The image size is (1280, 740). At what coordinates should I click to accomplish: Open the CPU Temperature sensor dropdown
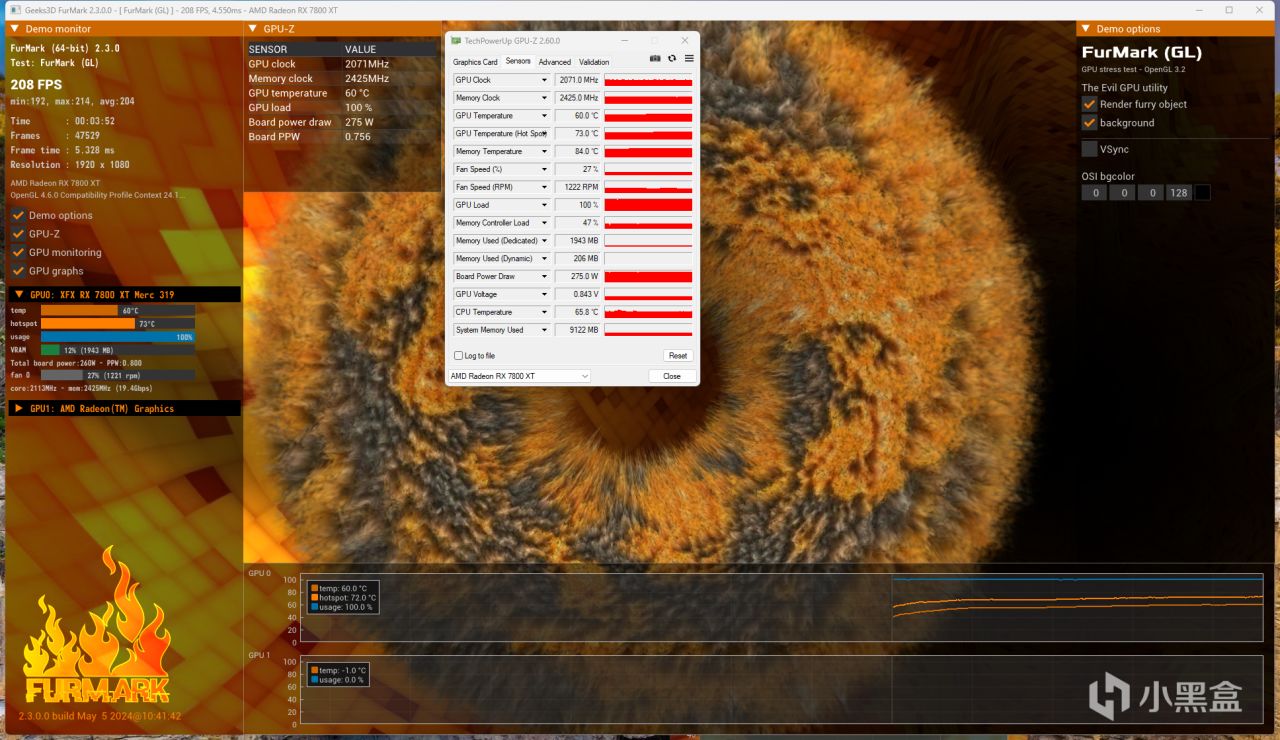point(544,312)
